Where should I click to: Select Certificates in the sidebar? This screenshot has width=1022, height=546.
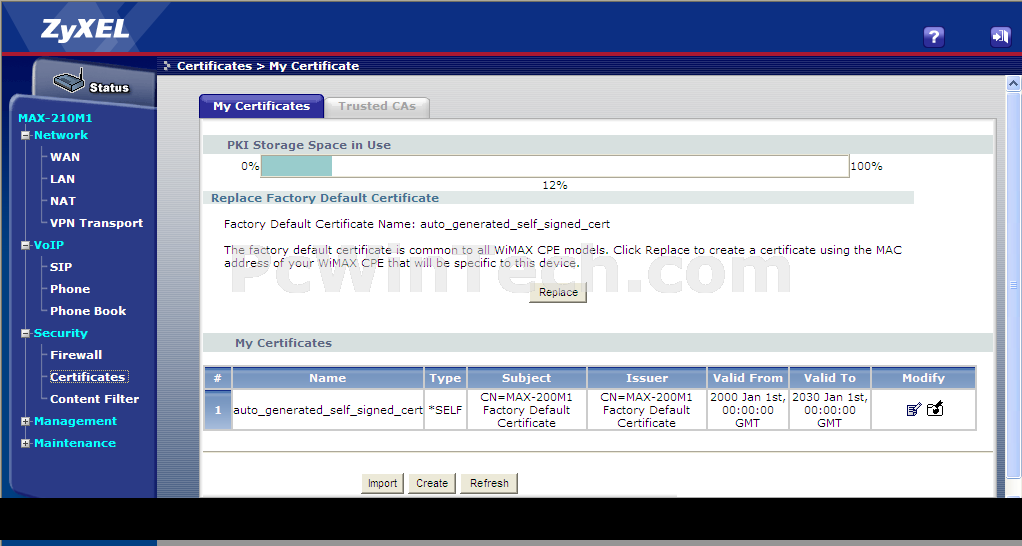pyautogui.click(x=89, y=377)
